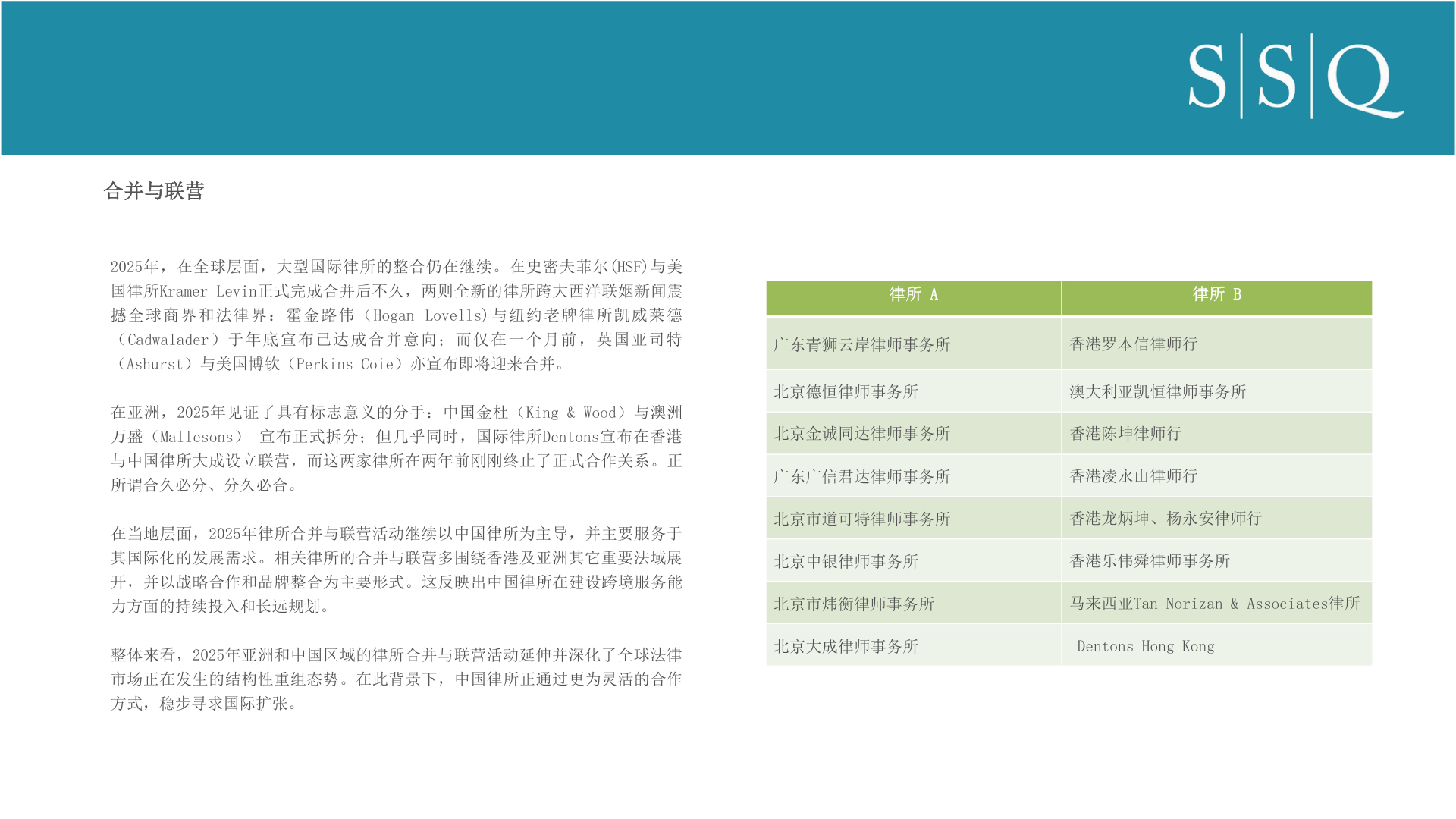This screenshot has width=1456, height=819.
Task: Click the 香港龙炳坤、杨永安律师行 cell
Action: (x=1166, y=519)
